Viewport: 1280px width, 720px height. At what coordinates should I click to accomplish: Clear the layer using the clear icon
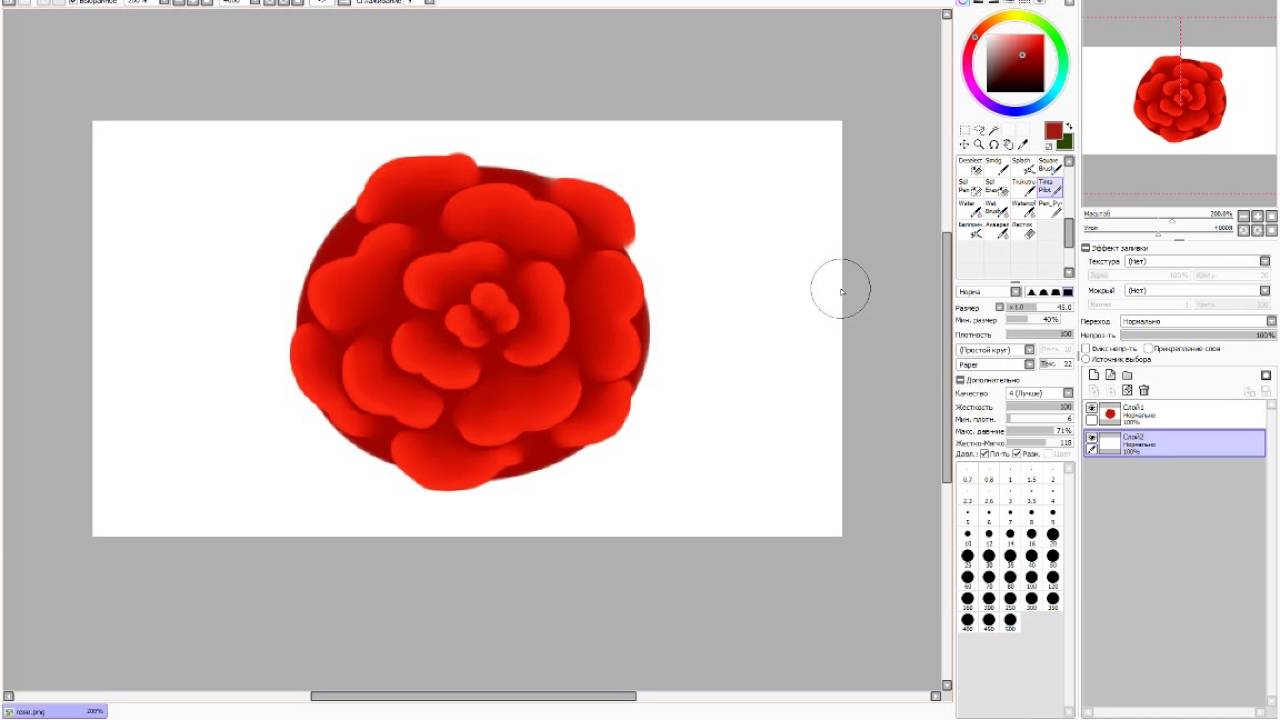click(1127, 390)
